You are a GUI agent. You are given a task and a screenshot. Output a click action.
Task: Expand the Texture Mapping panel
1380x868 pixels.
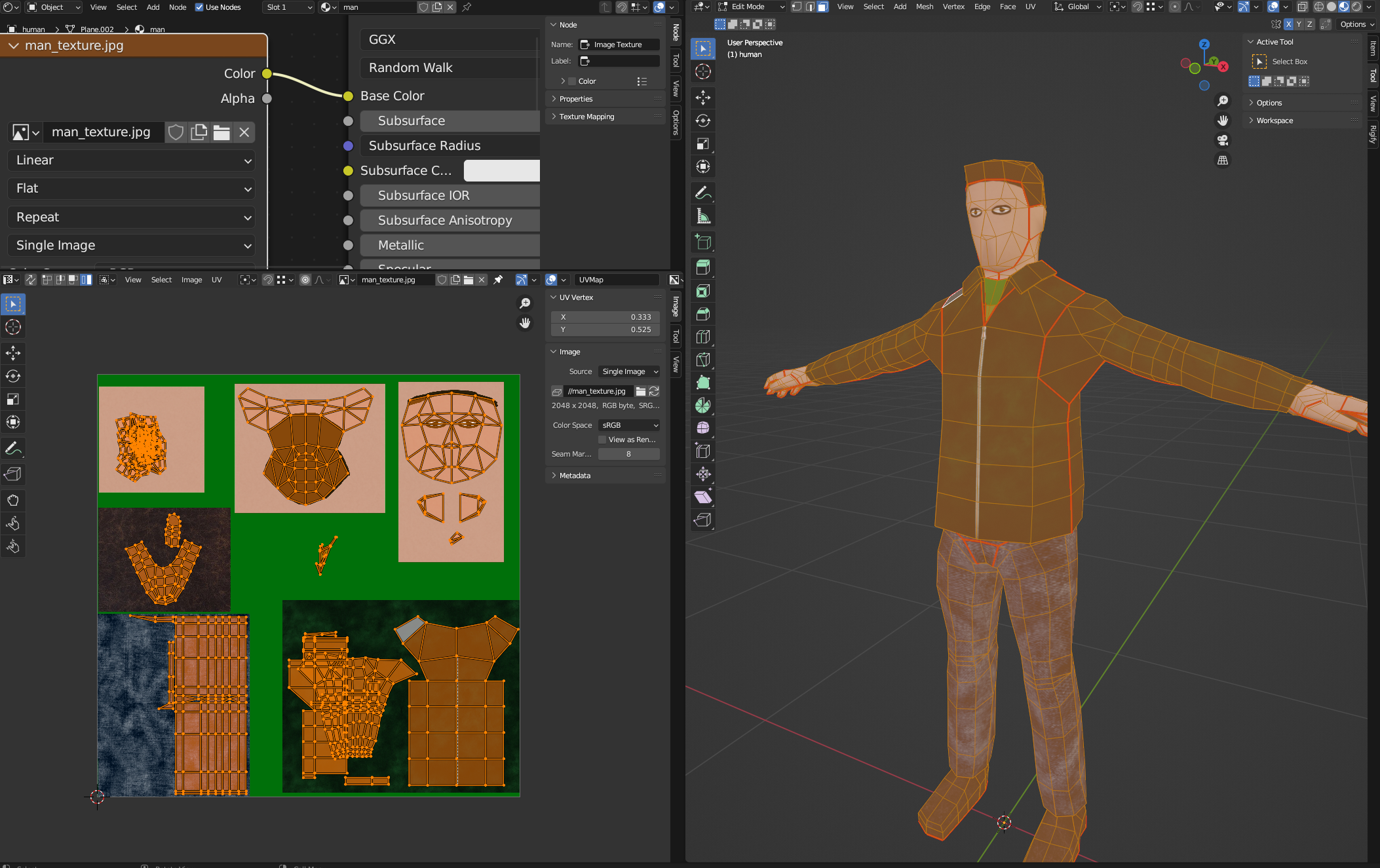pos(586,117)
